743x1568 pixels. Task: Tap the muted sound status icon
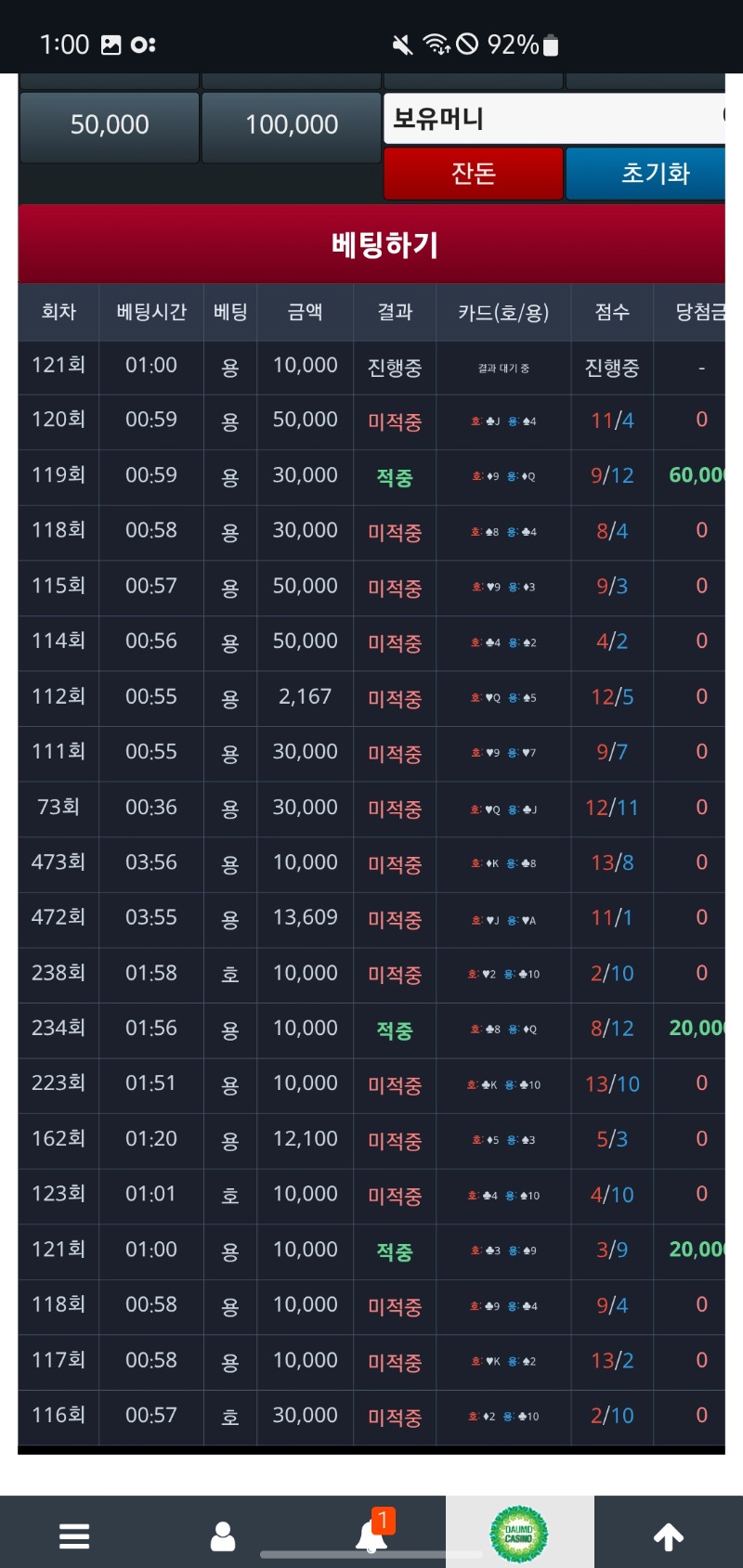pyautogui.click(x=402, y=45)
